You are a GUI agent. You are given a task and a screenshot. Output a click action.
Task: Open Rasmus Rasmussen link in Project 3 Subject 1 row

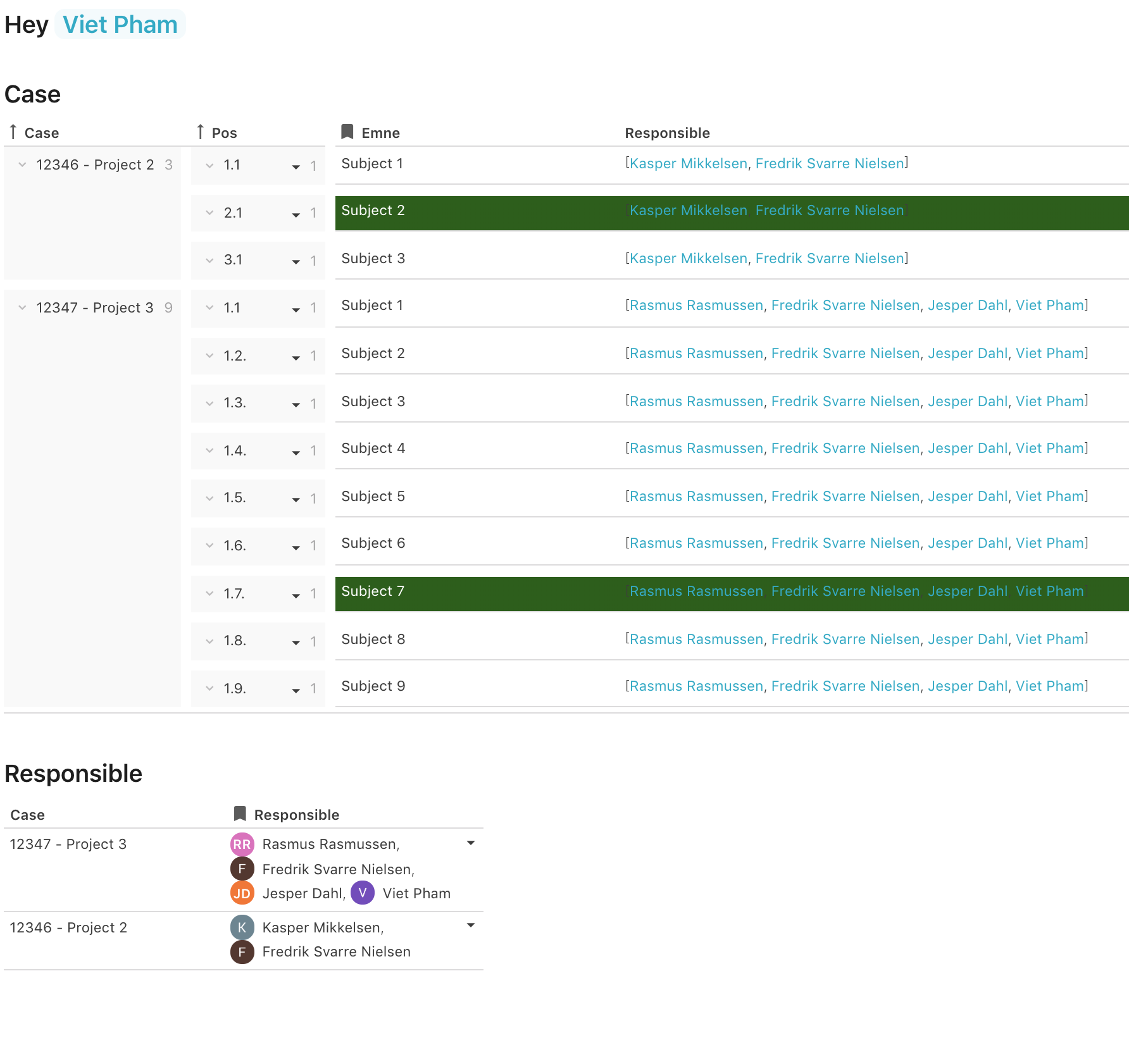(696, 305)
